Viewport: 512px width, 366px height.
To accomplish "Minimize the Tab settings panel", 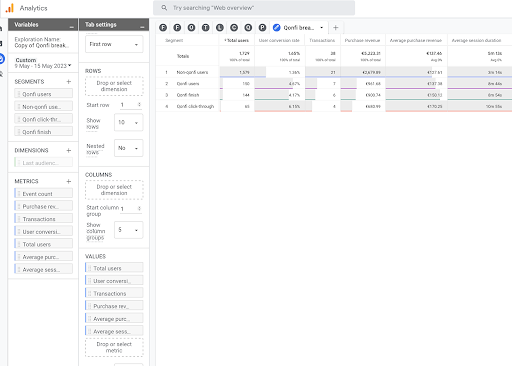I will [142, 25].
